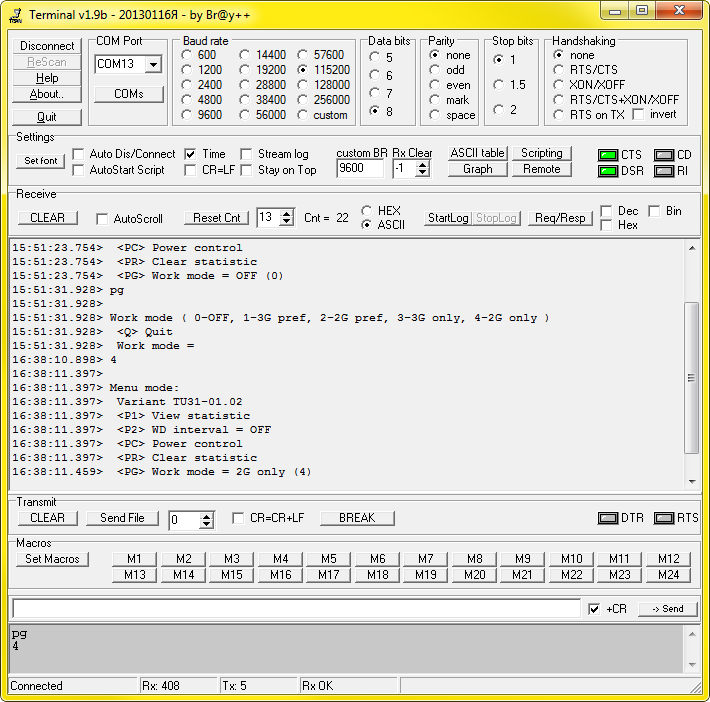Select HEX receive display mode

(x=367, y=211)
